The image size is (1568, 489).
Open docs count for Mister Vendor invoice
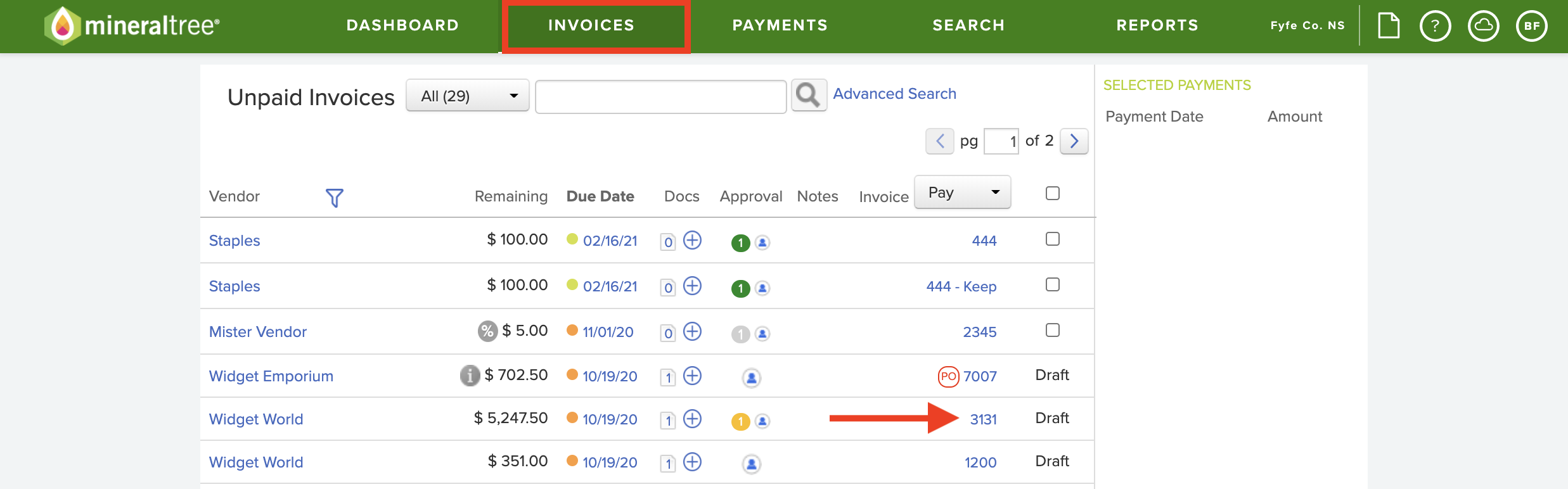pyautogui.click(x=668, y=333)
